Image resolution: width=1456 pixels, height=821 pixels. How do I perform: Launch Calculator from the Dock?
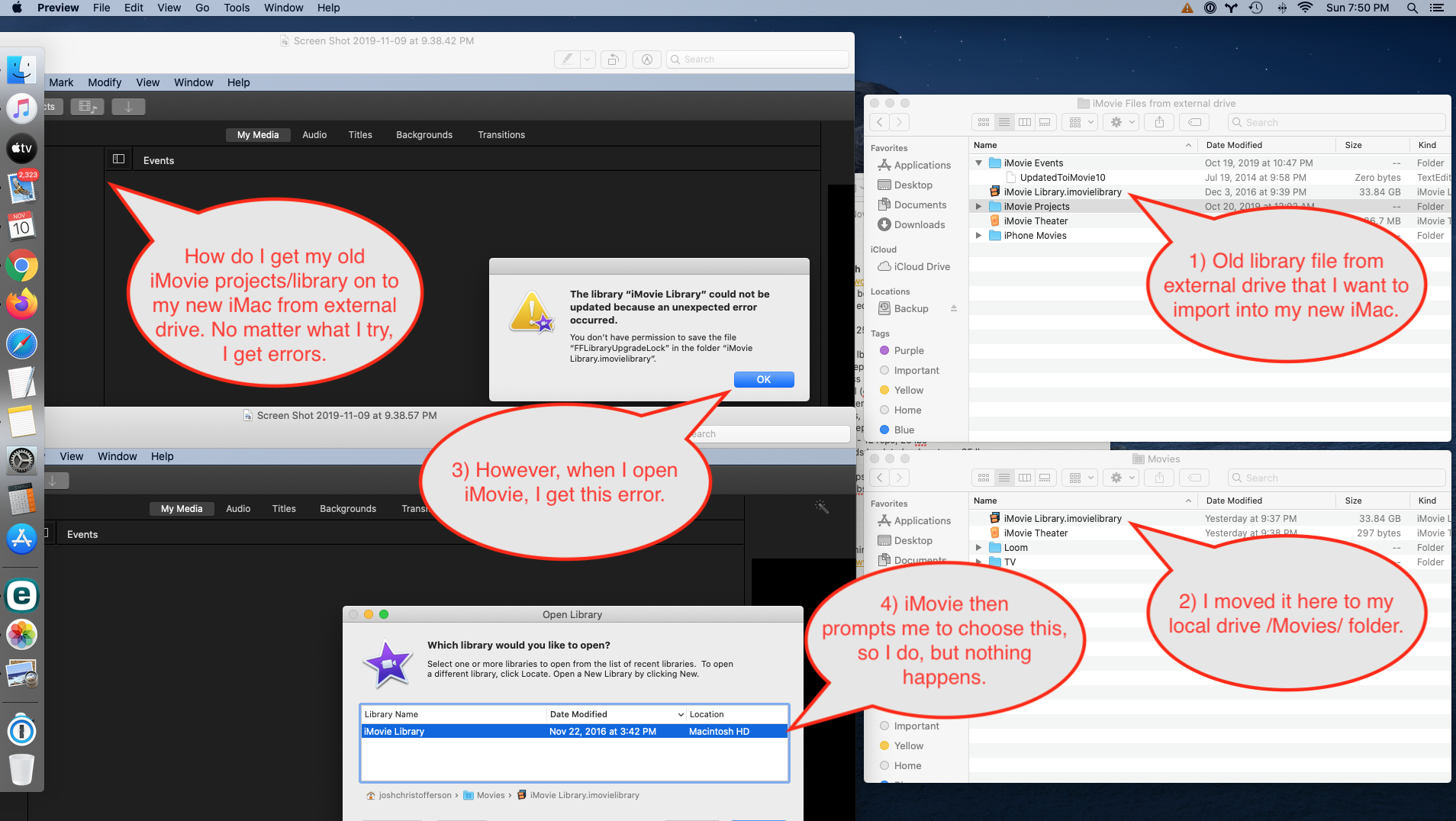[x=21, y=500]
